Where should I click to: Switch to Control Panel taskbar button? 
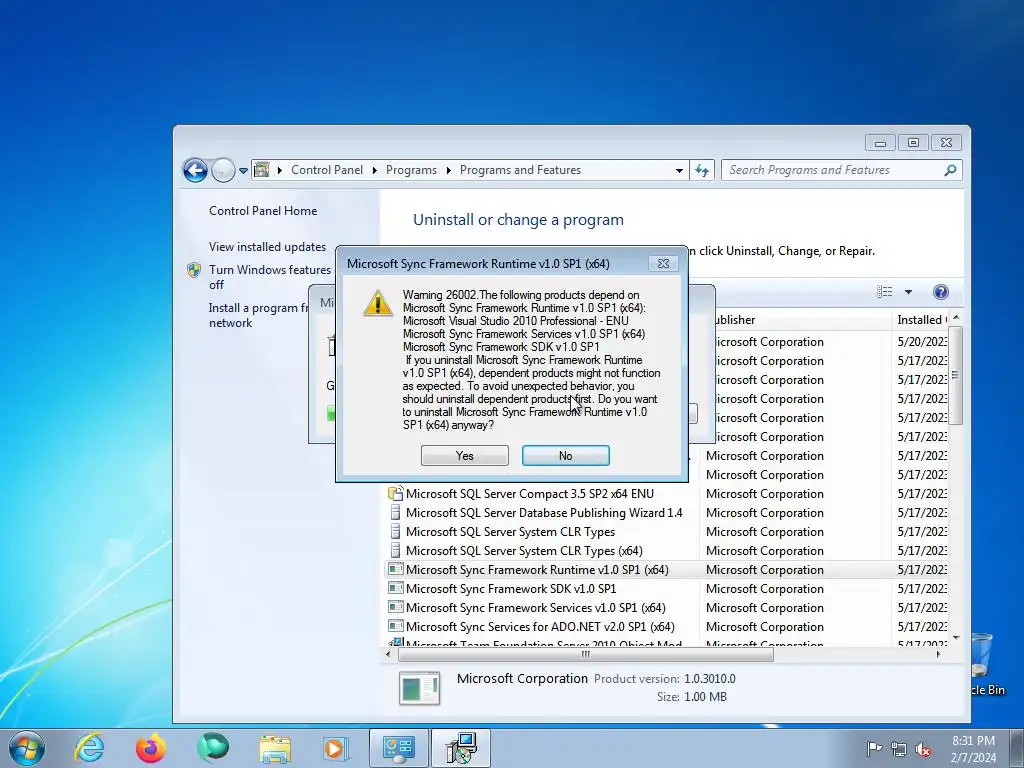pos(399,748)
